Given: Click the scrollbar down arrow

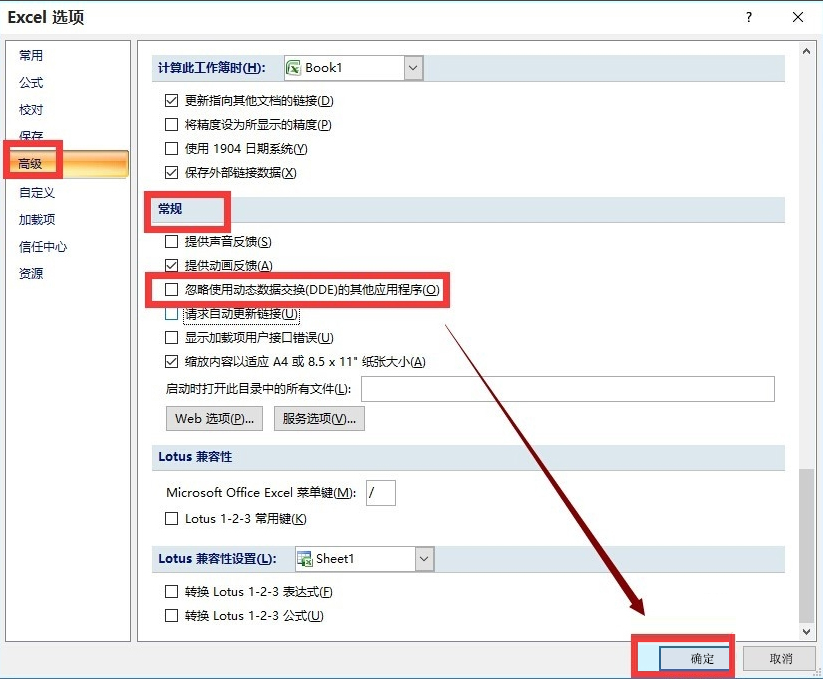Looking at the screenshot, I should coord(805,631).
